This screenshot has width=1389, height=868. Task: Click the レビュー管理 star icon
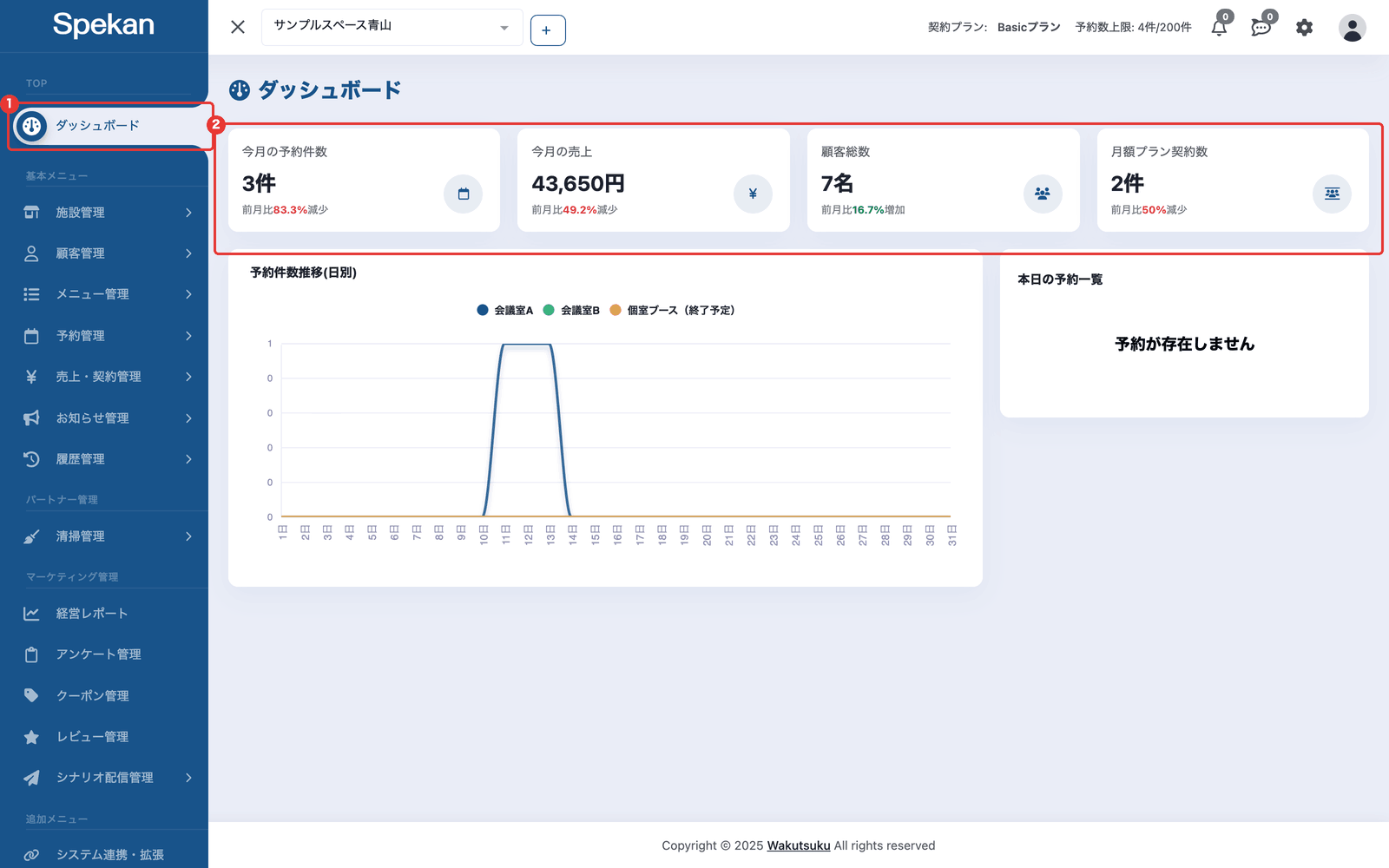pyautogui.click(x=31, y=737)
